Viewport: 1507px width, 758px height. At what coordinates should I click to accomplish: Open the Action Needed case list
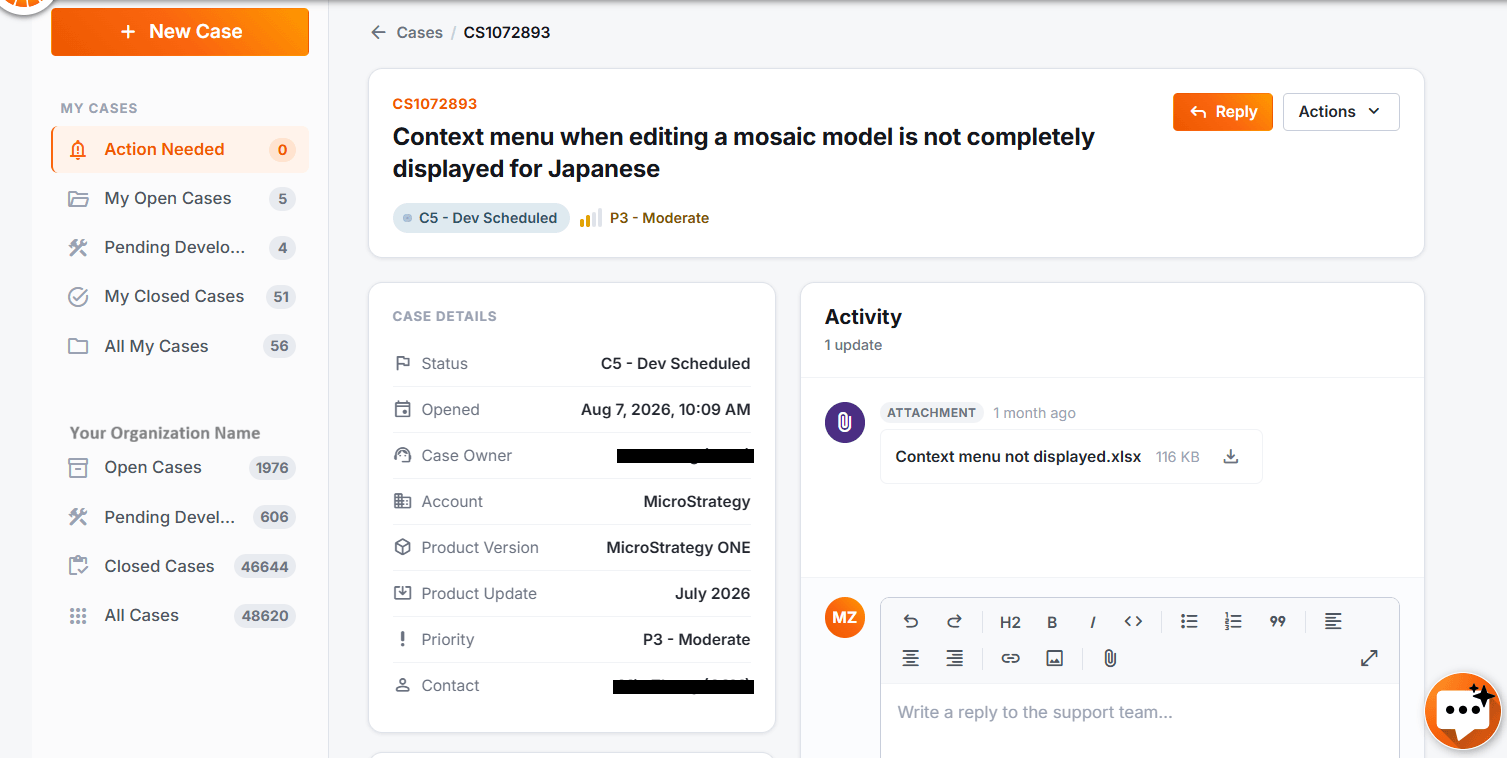point(180,150)
